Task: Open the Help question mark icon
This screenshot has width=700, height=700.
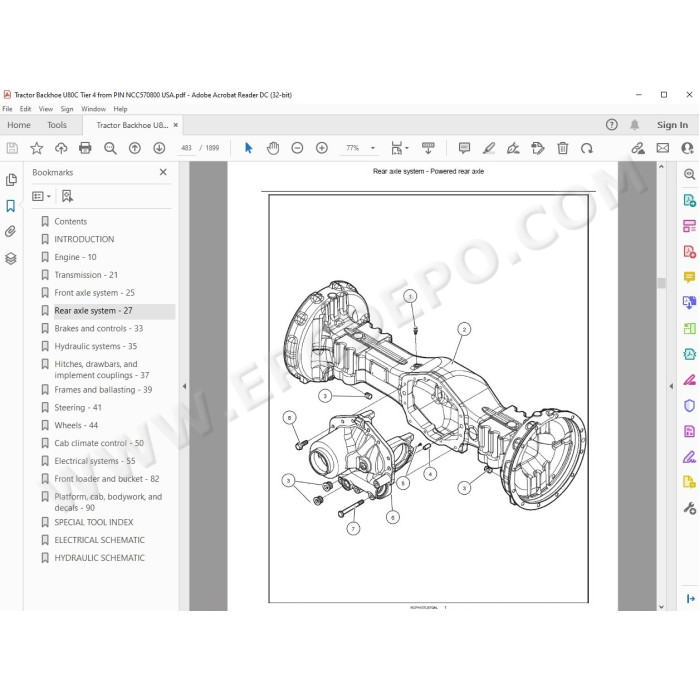Action: point(612,125)
